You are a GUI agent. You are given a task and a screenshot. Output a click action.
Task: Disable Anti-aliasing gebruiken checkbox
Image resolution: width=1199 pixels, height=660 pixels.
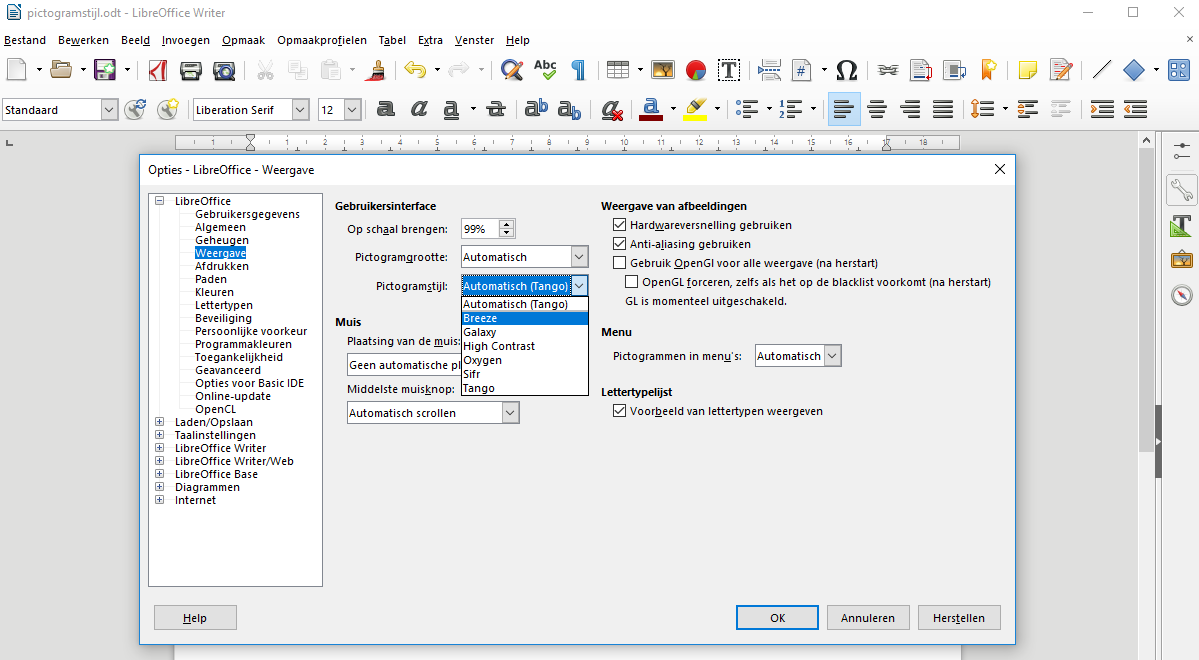(619, 244)
